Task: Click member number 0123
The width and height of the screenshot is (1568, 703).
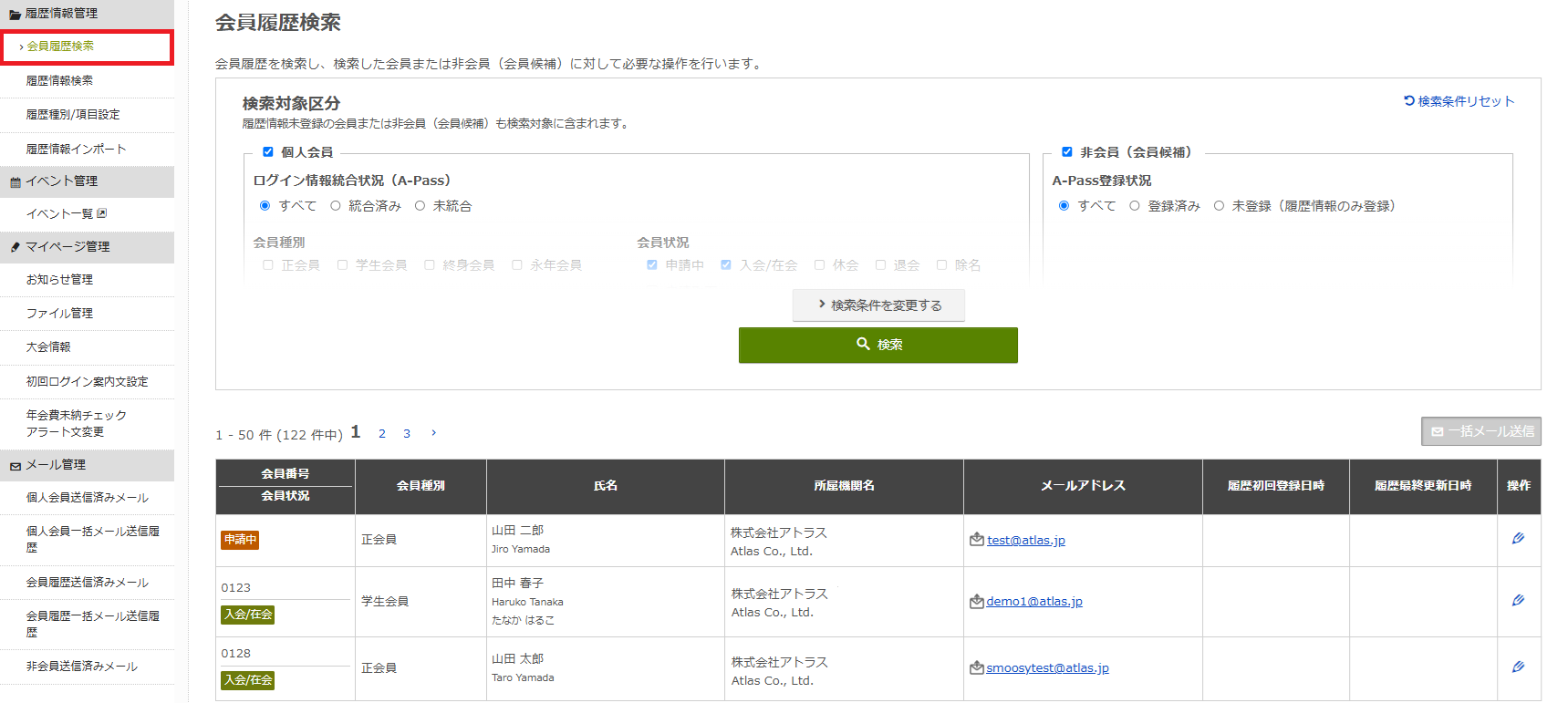Action: (x=235, y=588)
